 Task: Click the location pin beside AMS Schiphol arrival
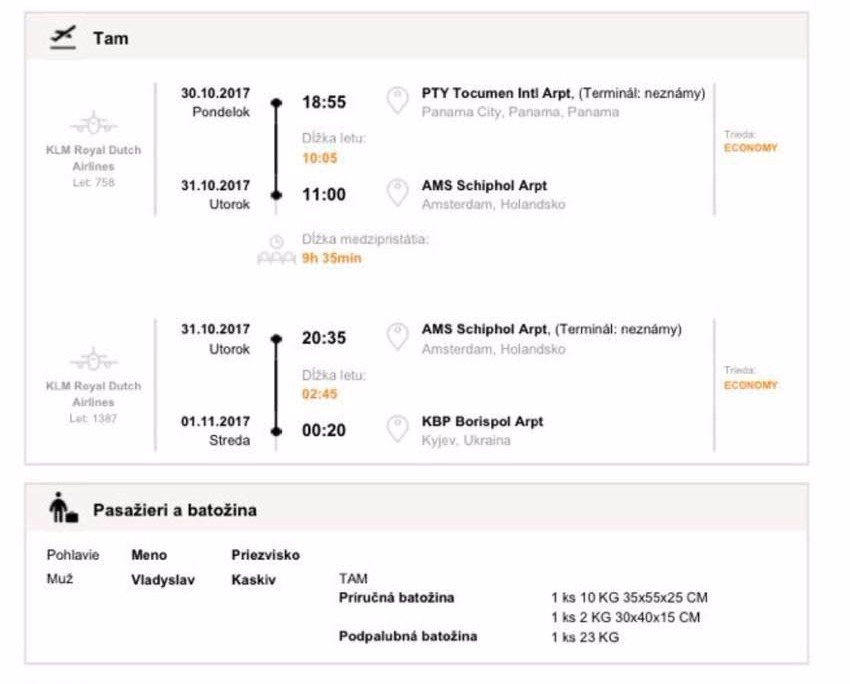click(x=397, y=193)
